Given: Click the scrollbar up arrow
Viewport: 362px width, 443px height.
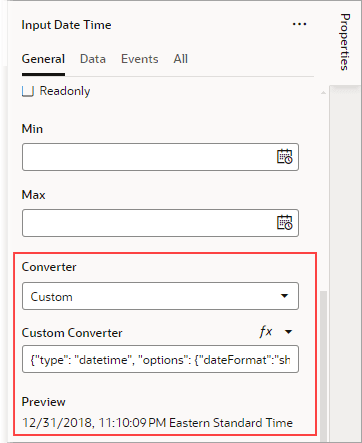Looking at the screenshot, I should pyautogui.click(x=323, y=93).
